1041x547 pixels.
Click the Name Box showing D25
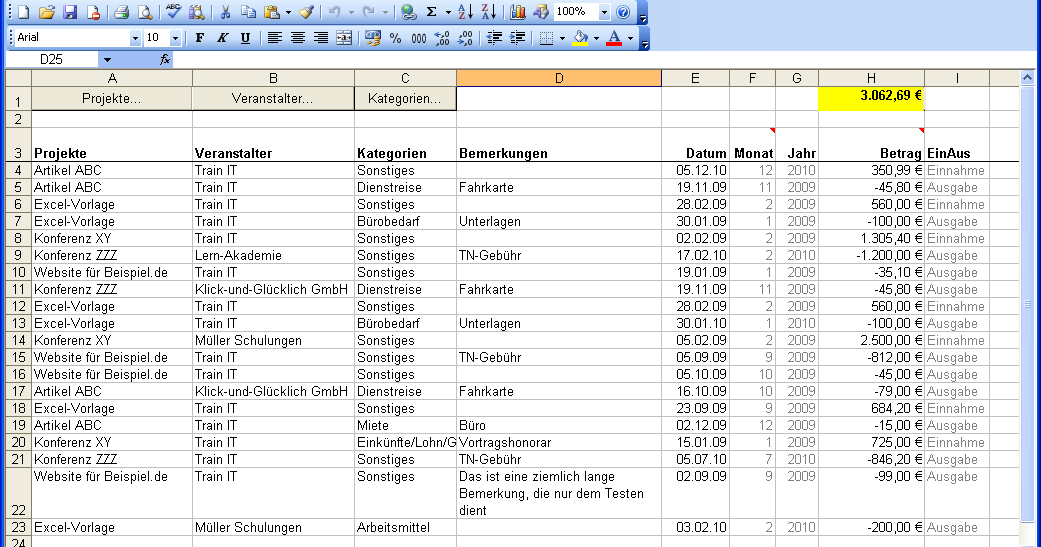(x=52, y=60)
